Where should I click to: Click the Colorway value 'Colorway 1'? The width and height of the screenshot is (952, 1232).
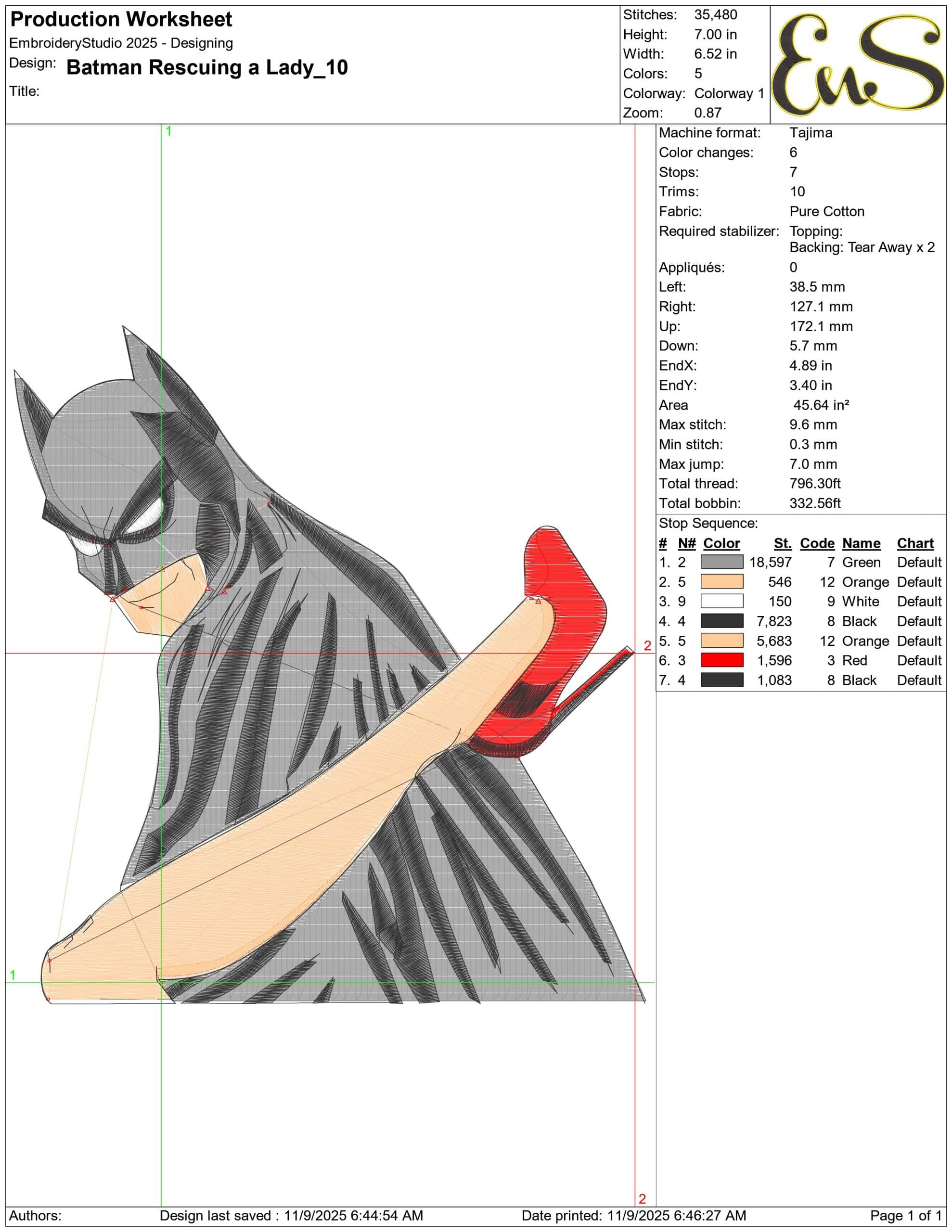pos(729,94)
